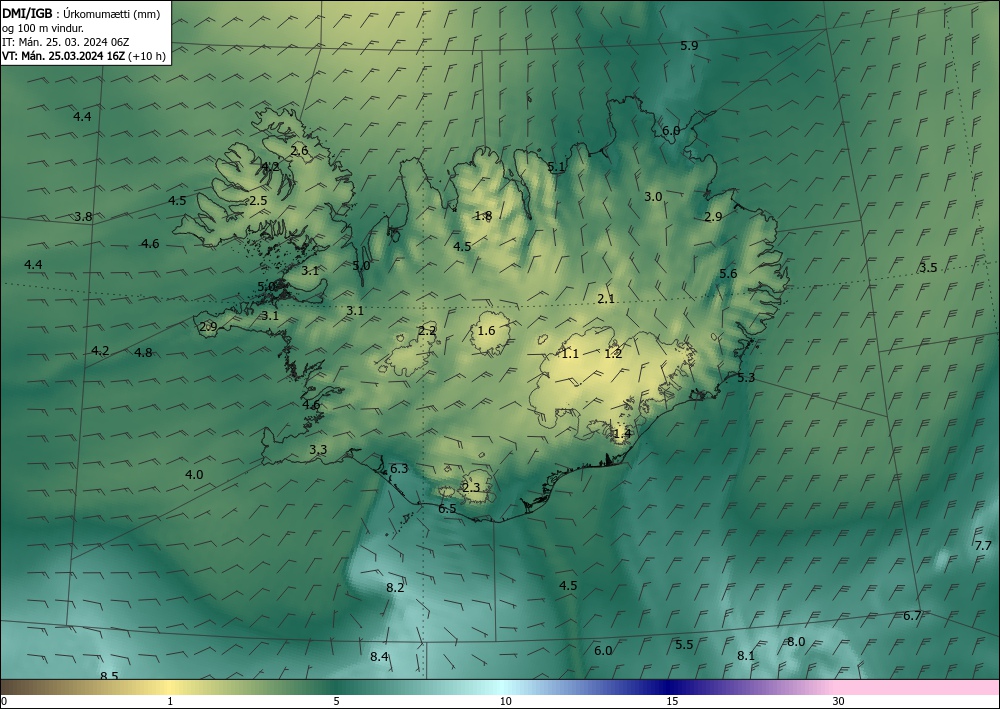The height and width of the screenshot is (709, 1000).
Task: Click the 3.8 value label over the sea
Action: (x=83, y=217)
